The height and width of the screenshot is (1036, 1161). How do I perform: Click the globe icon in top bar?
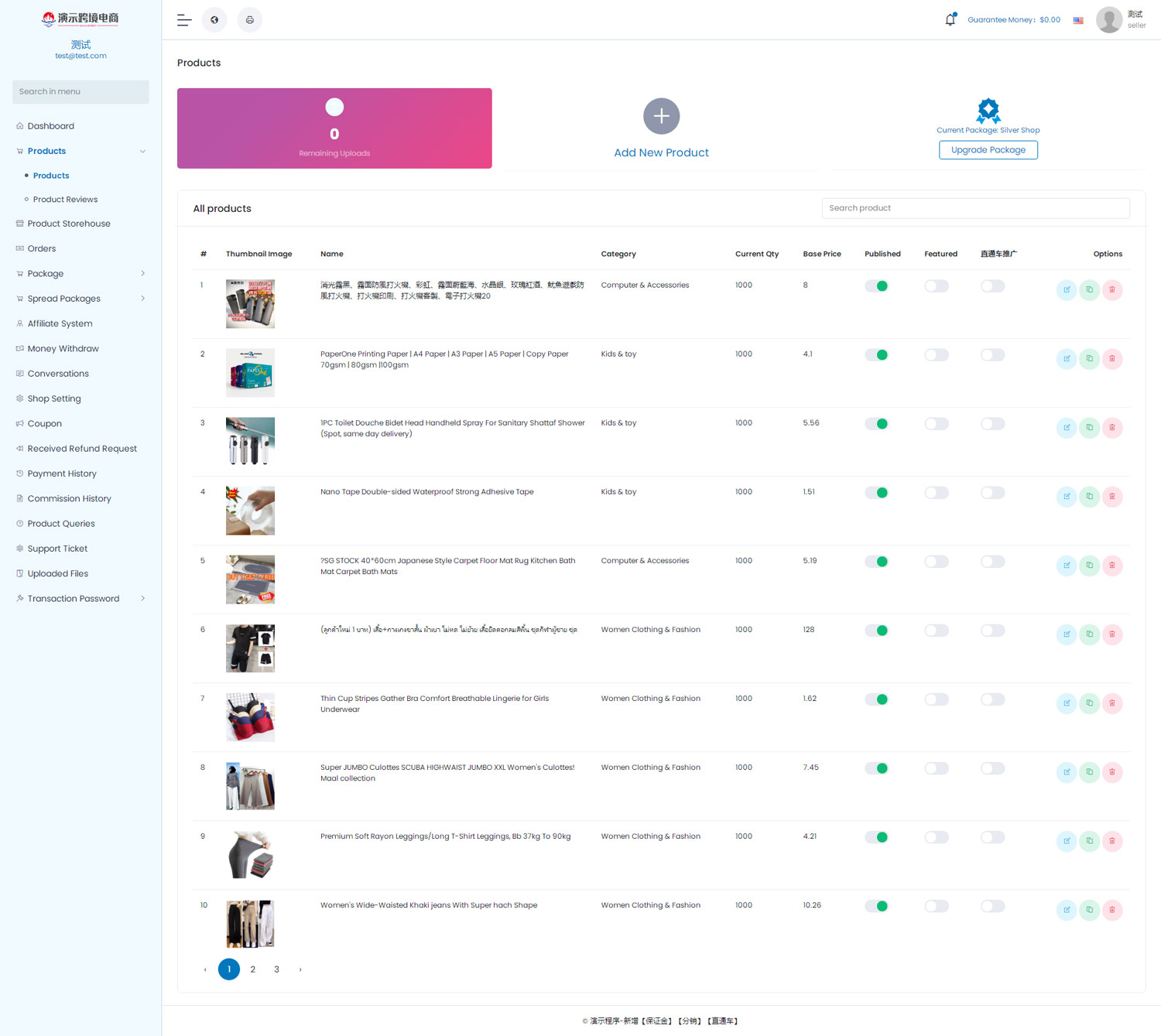click(214, 20)
